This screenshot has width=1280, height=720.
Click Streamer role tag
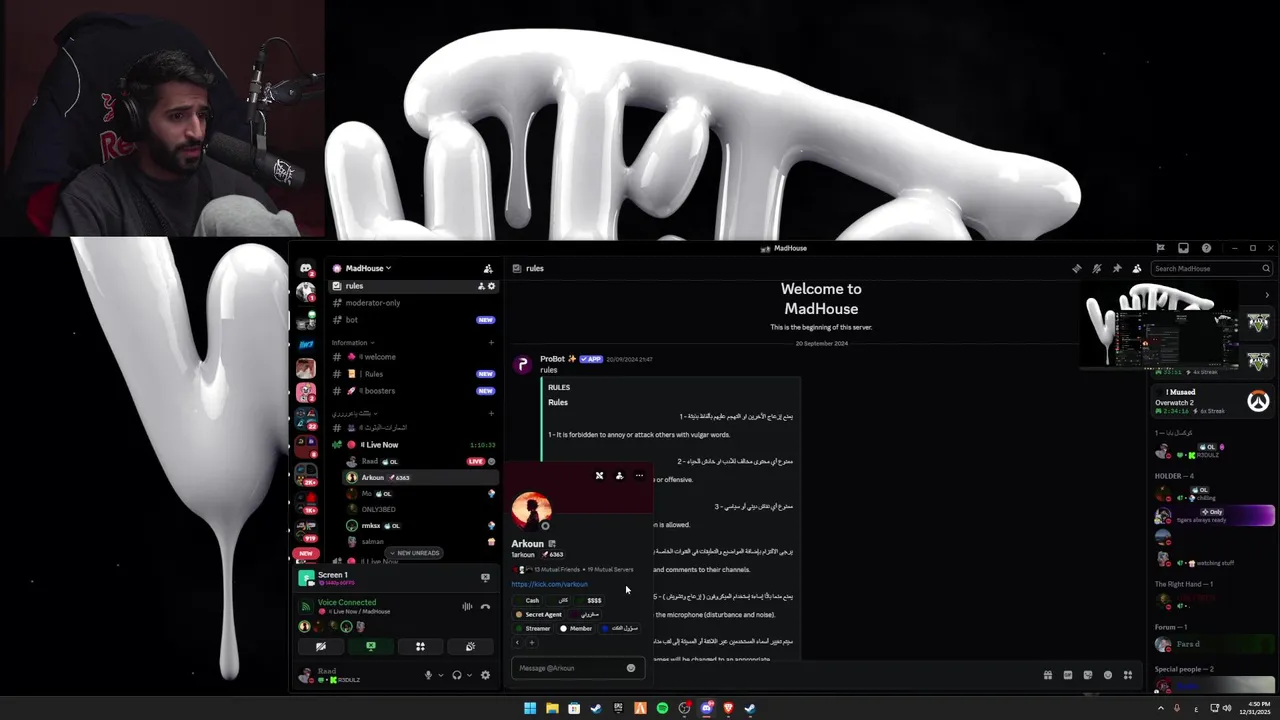coord(533,628)
